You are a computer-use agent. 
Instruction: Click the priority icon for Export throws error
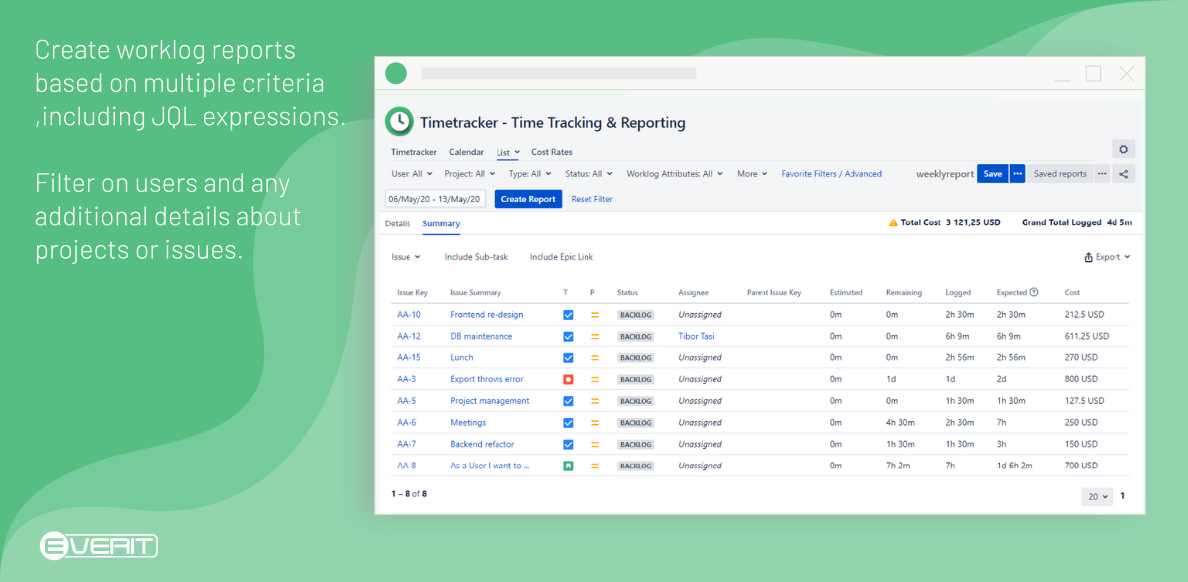click(595, 379)
